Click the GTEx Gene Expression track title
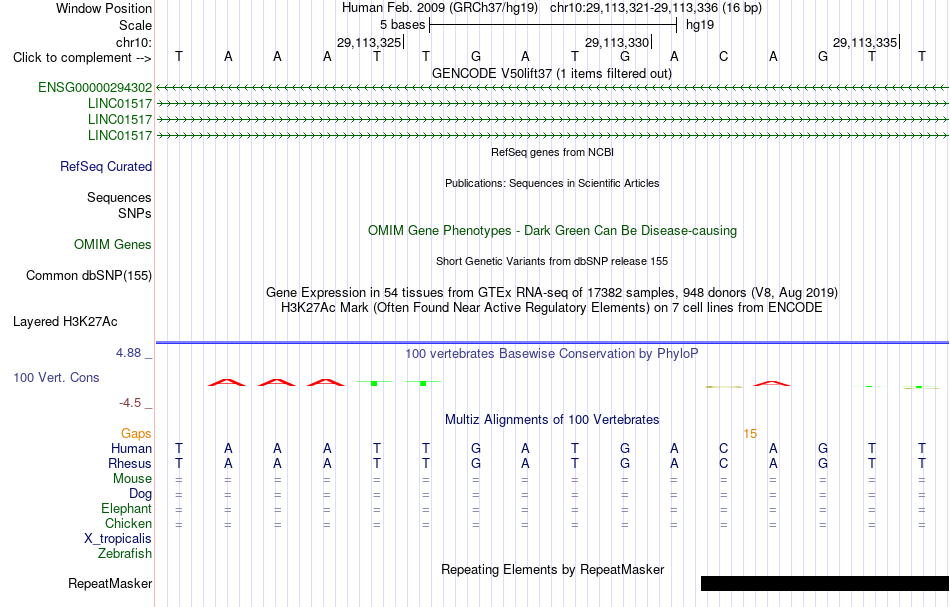950x607 pixels. coord(552,293)
